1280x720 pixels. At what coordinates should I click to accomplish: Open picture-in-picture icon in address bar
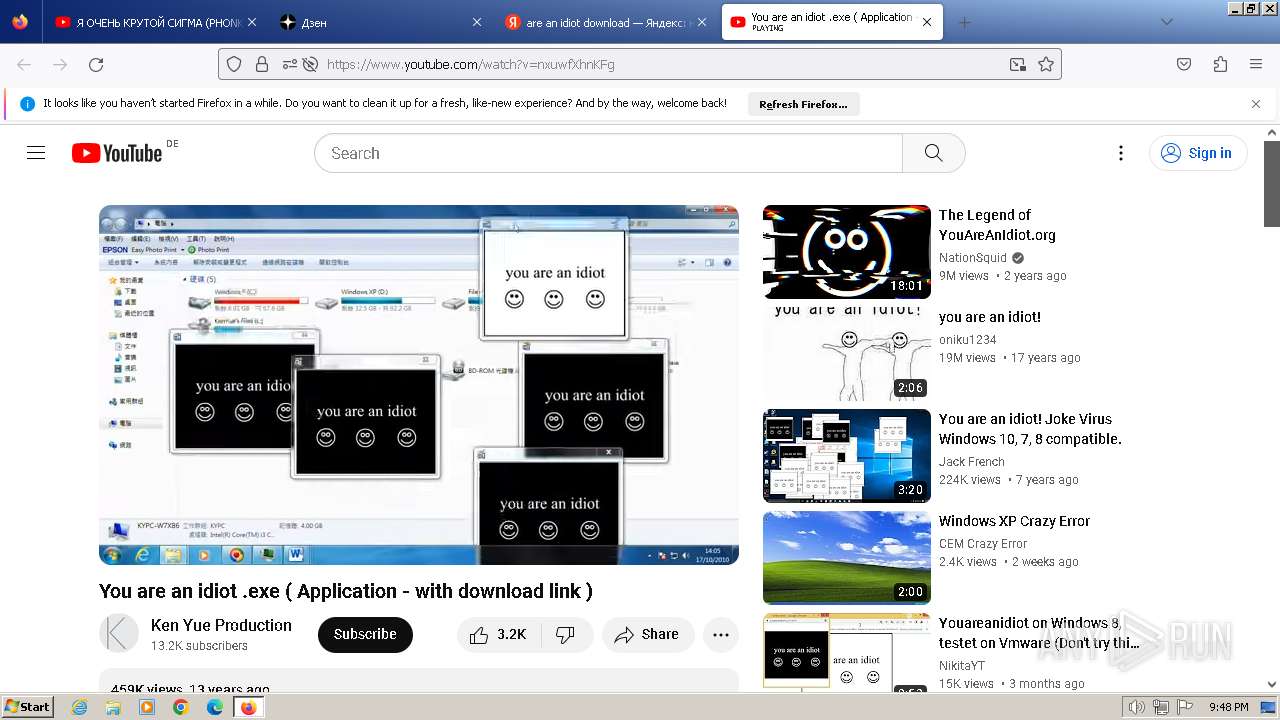[x=1017, y=64]
